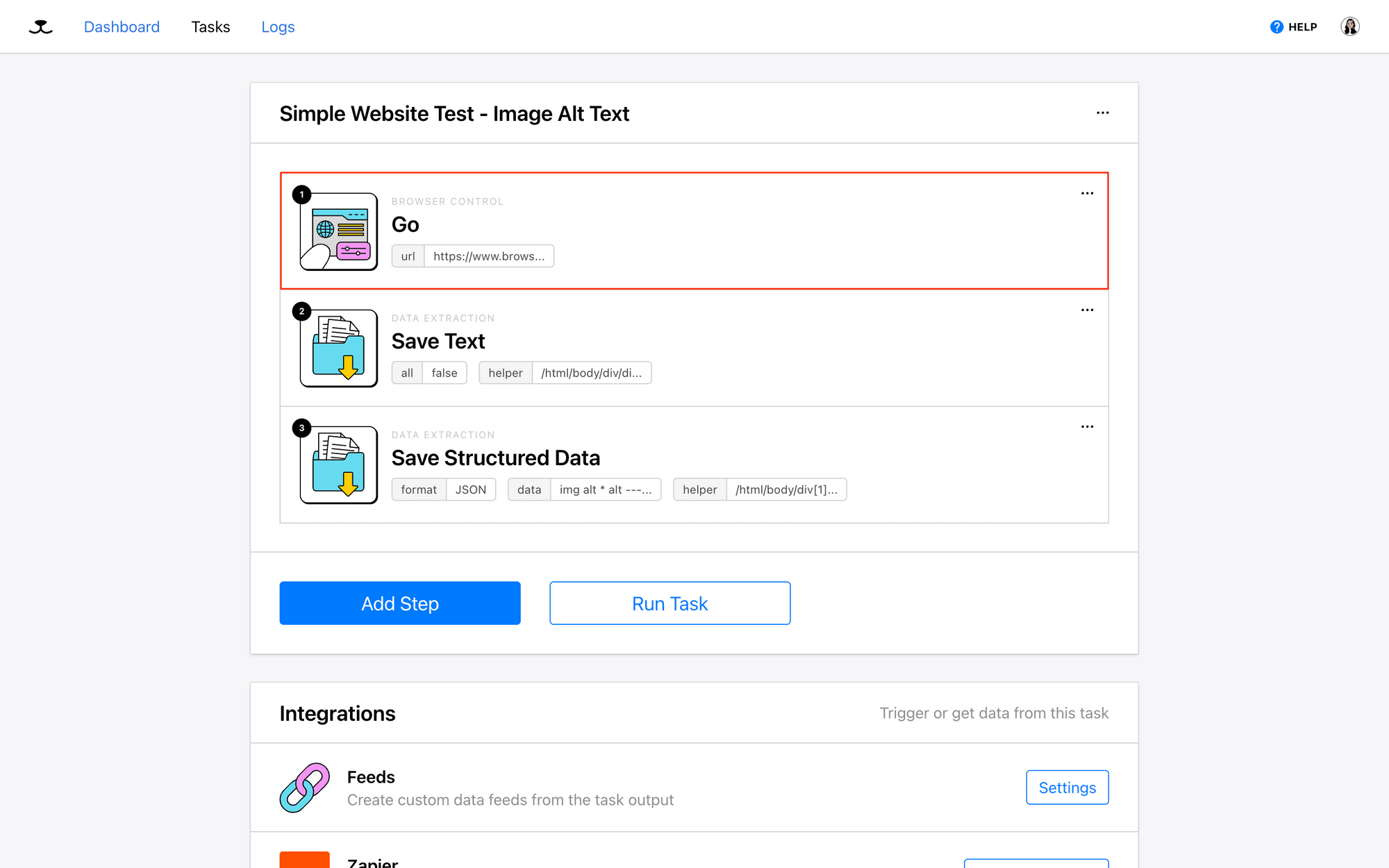Click the Add Step button
Image resolution: width=1389 pixels, height=868 pixels.
tap(399, 603)
